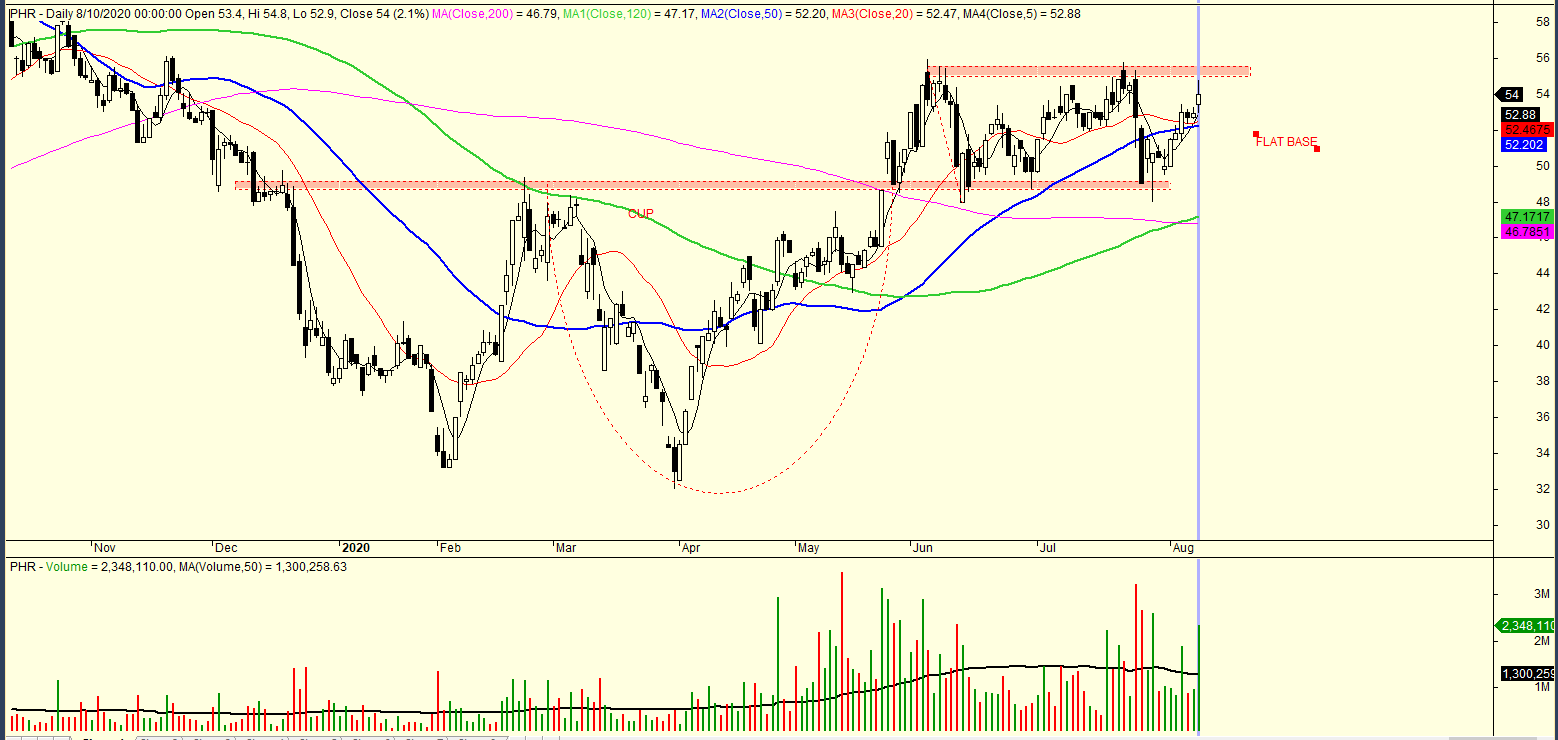This screenshot has height=740, width=1558.
Task: Click the Apr month label on time axis
Action: (x=690, y=548)
